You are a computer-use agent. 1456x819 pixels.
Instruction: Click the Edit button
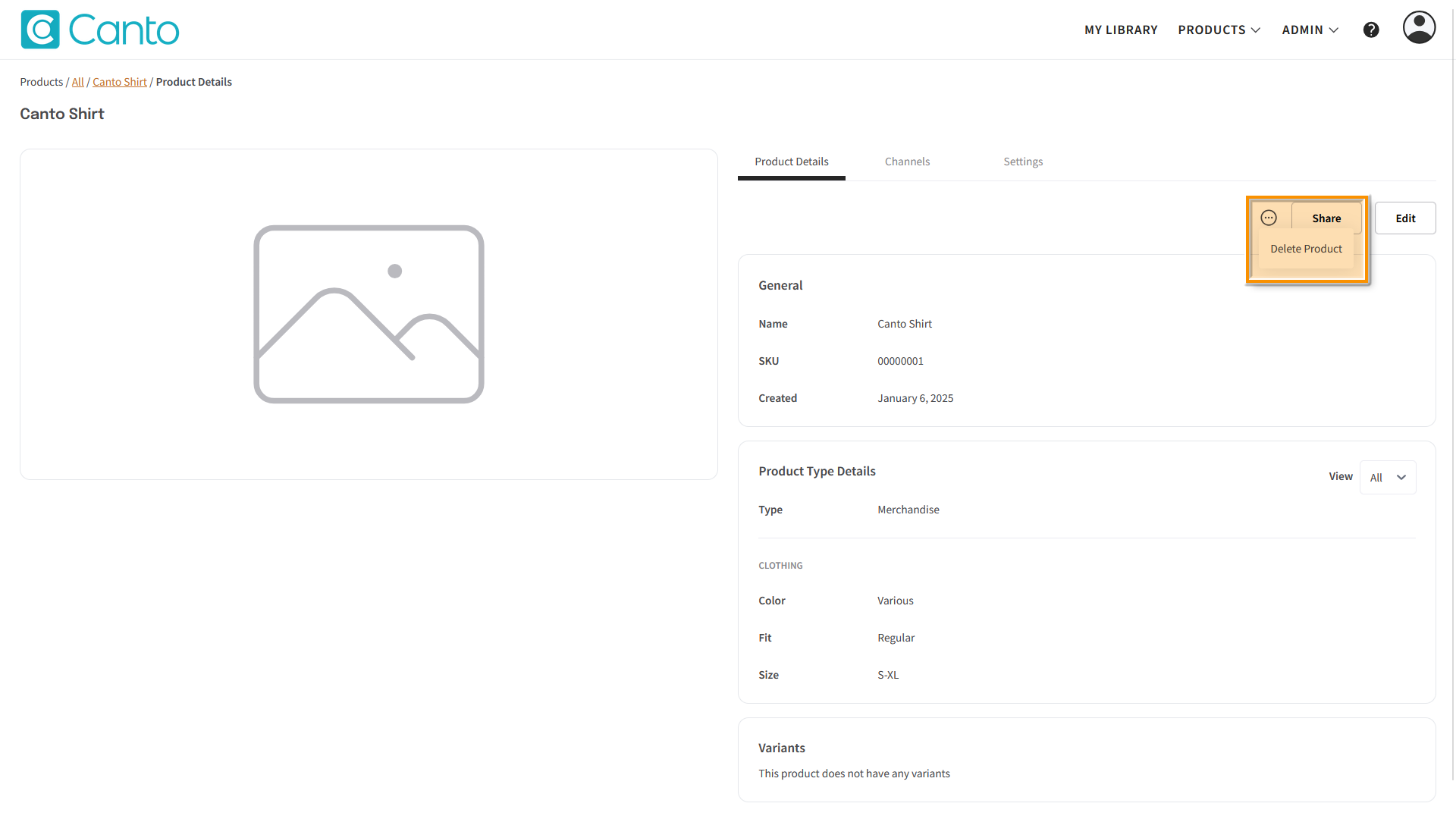[1405, 218]
